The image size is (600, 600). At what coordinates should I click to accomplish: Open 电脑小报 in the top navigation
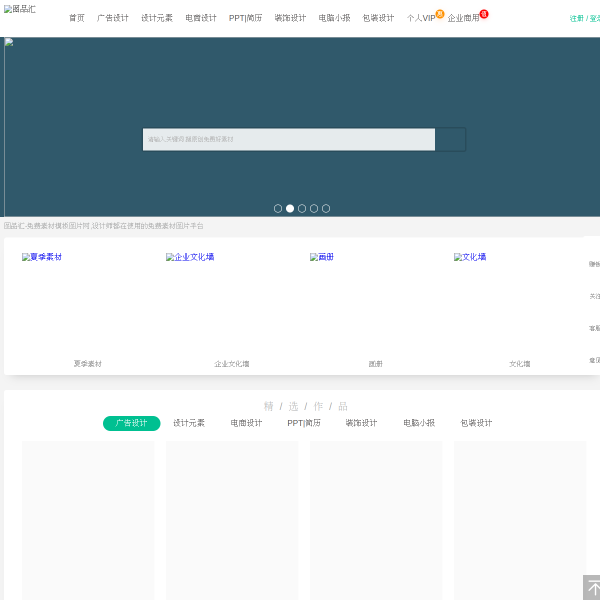[x=334, y=18]
